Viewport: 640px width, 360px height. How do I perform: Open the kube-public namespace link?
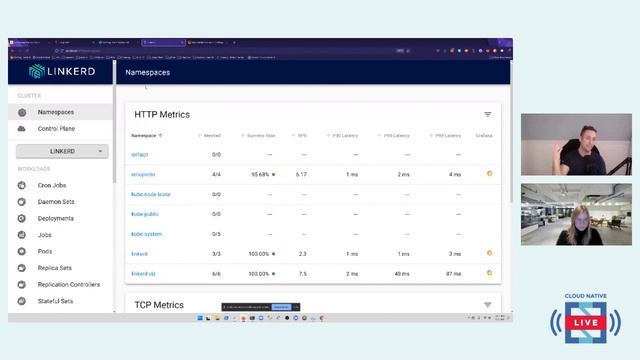[x=145, y=214]
